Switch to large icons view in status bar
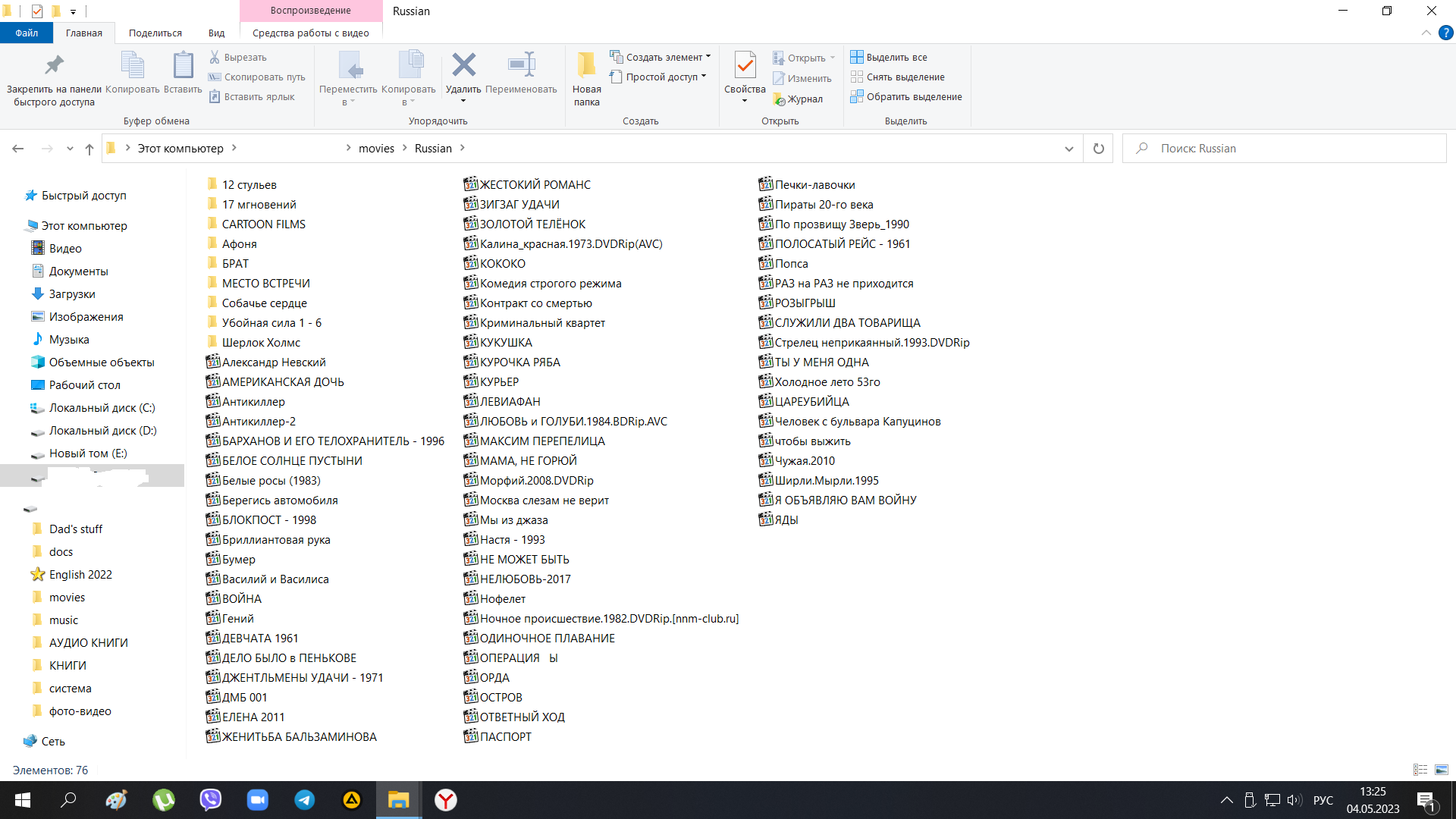Screen dimensions: 1456x819 [x=1442, y=770]
